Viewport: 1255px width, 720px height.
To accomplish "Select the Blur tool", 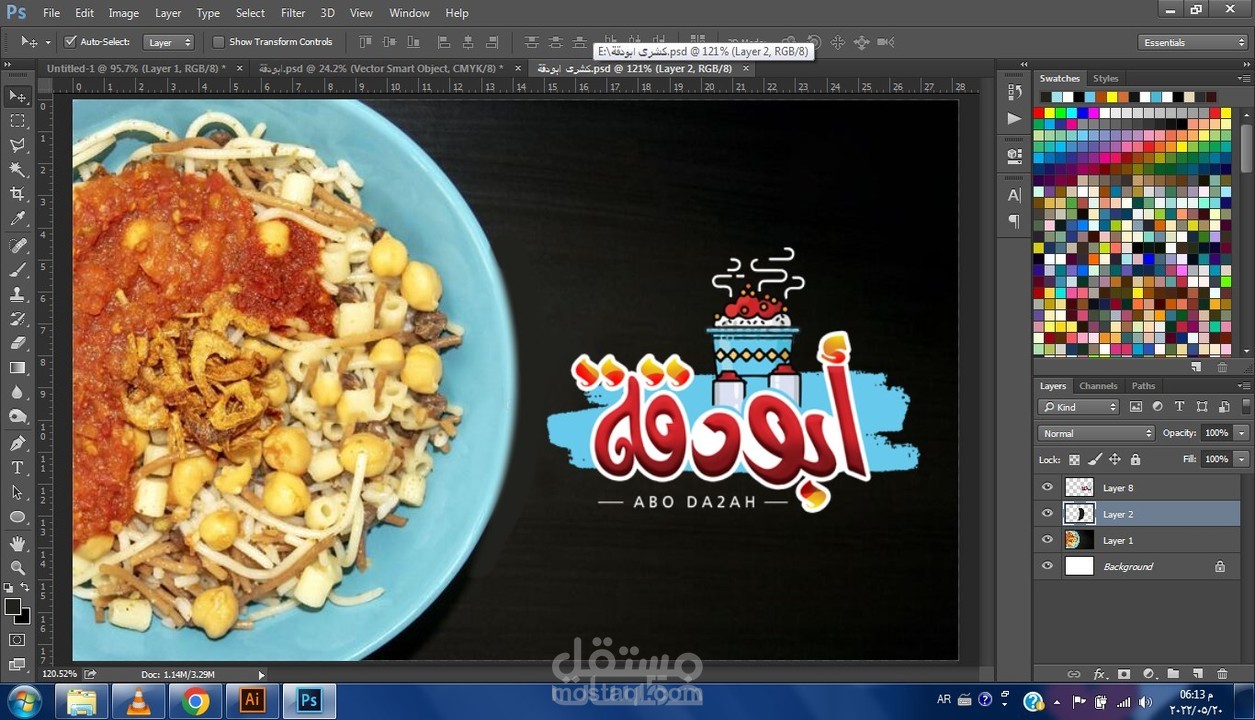I will pyautogui.click(x=17, y=392).
